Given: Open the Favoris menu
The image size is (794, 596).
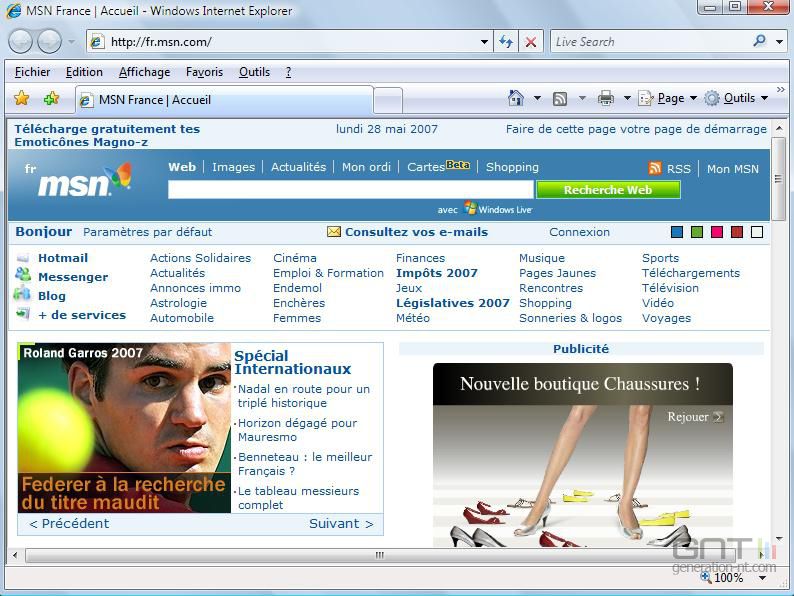Looking at the screenshot, I should 204,72.
